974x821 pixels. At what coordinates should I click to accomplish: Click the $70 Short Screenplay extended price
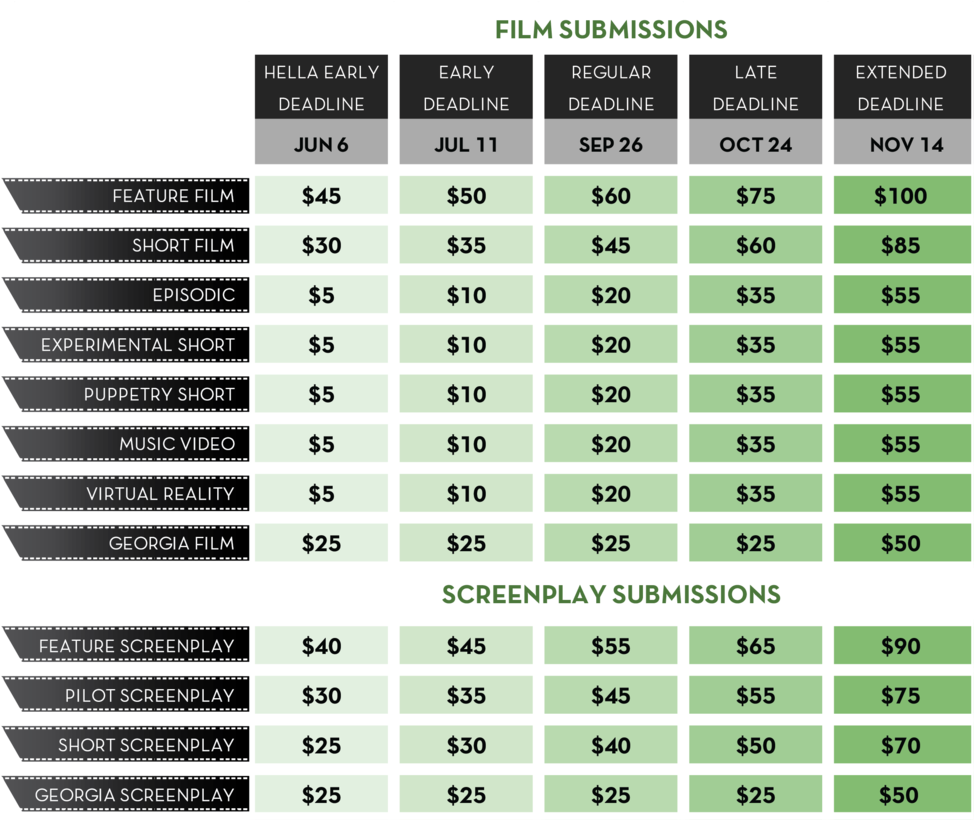tap(902, 744)
